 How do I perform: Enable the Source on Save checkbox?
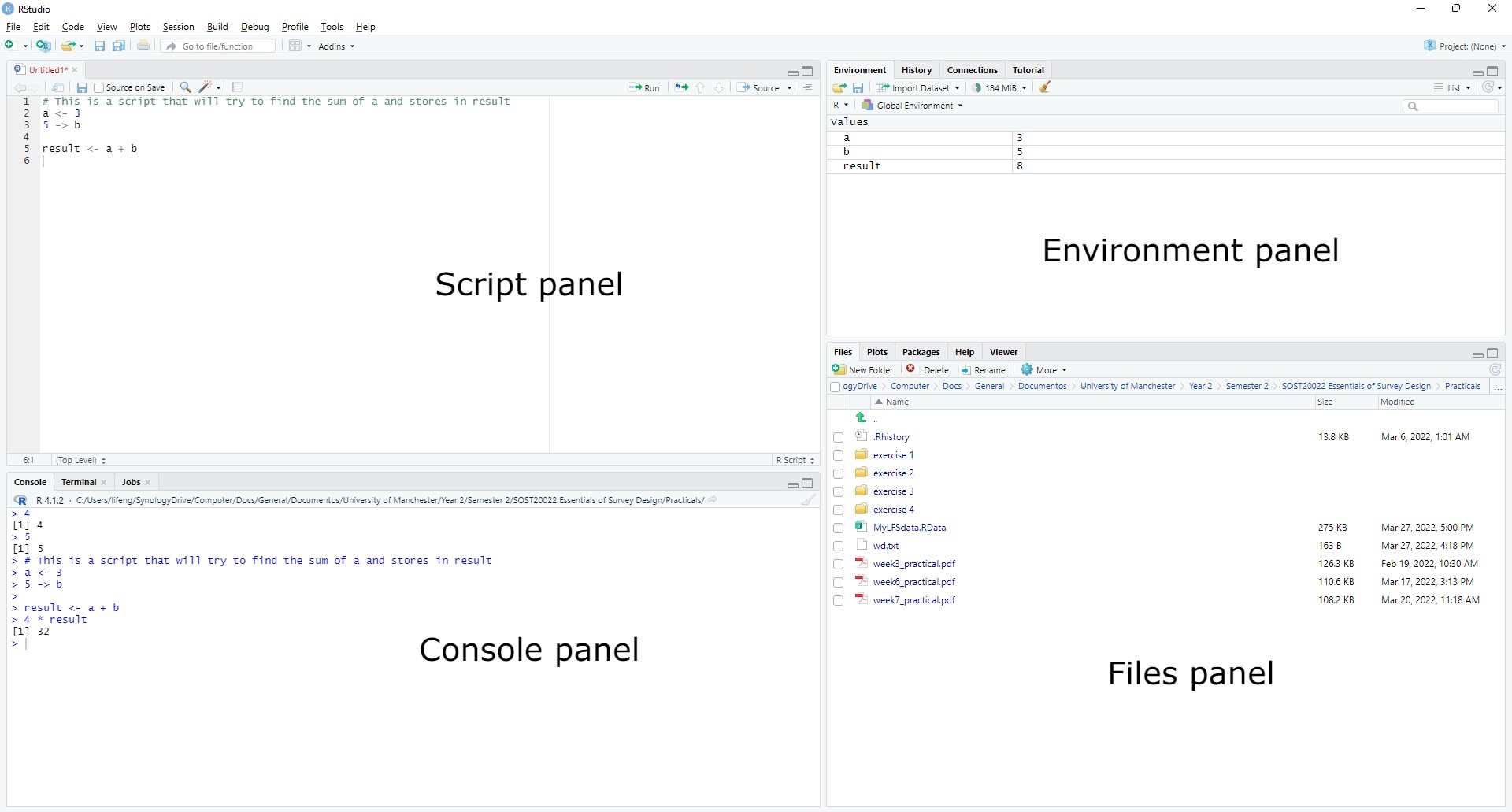click(99, 88)
